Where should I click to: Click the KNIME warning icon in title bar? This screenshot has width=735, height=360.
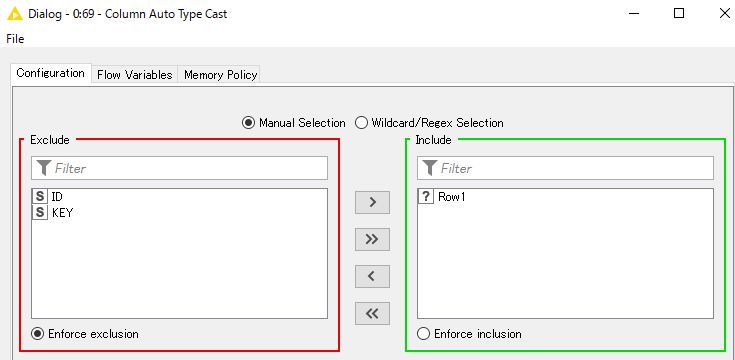point(15,14)
